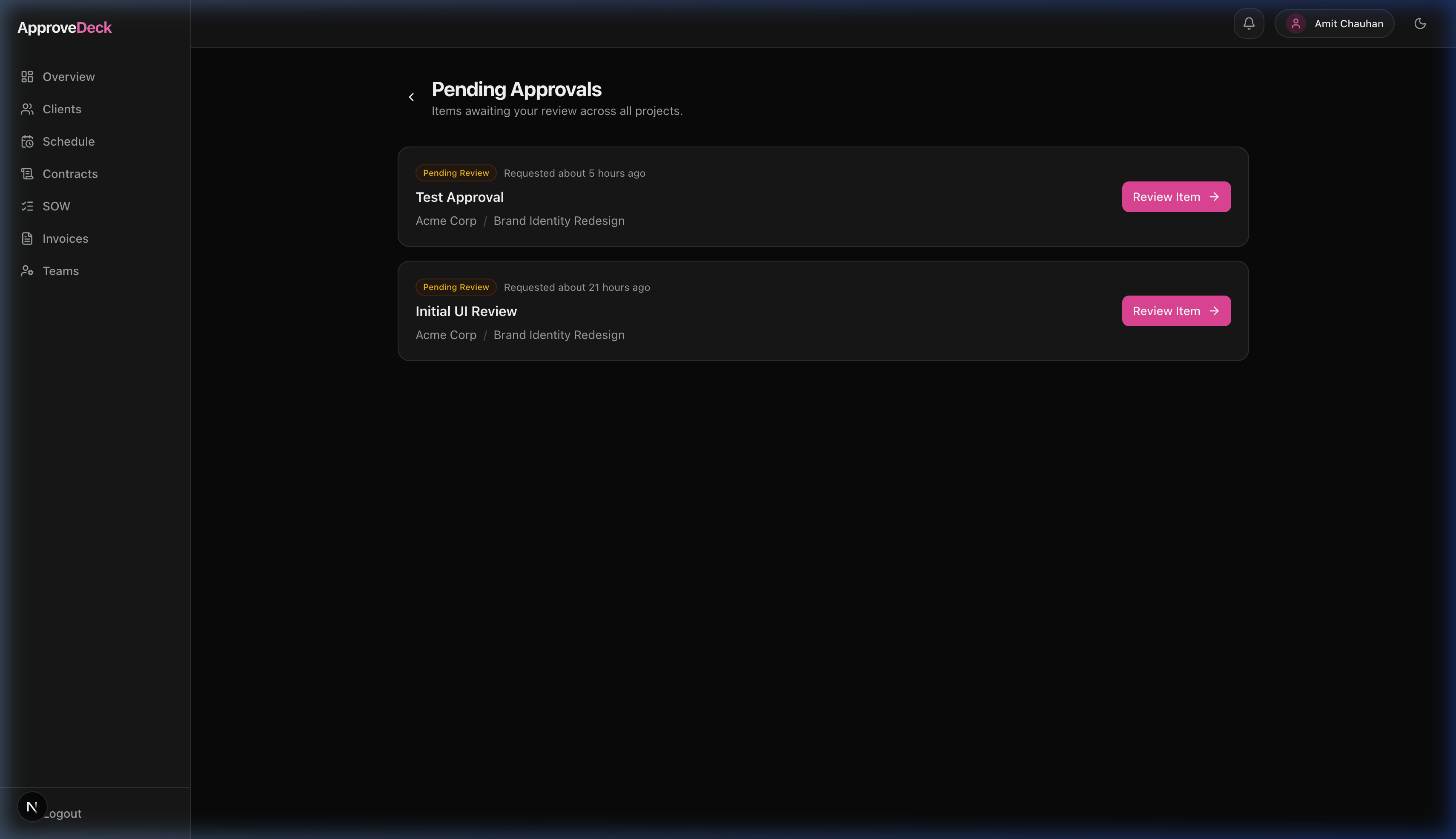Click Pending Review badge on Test Approval
This screenshot has width=1456, height=839.
point(456,173)
